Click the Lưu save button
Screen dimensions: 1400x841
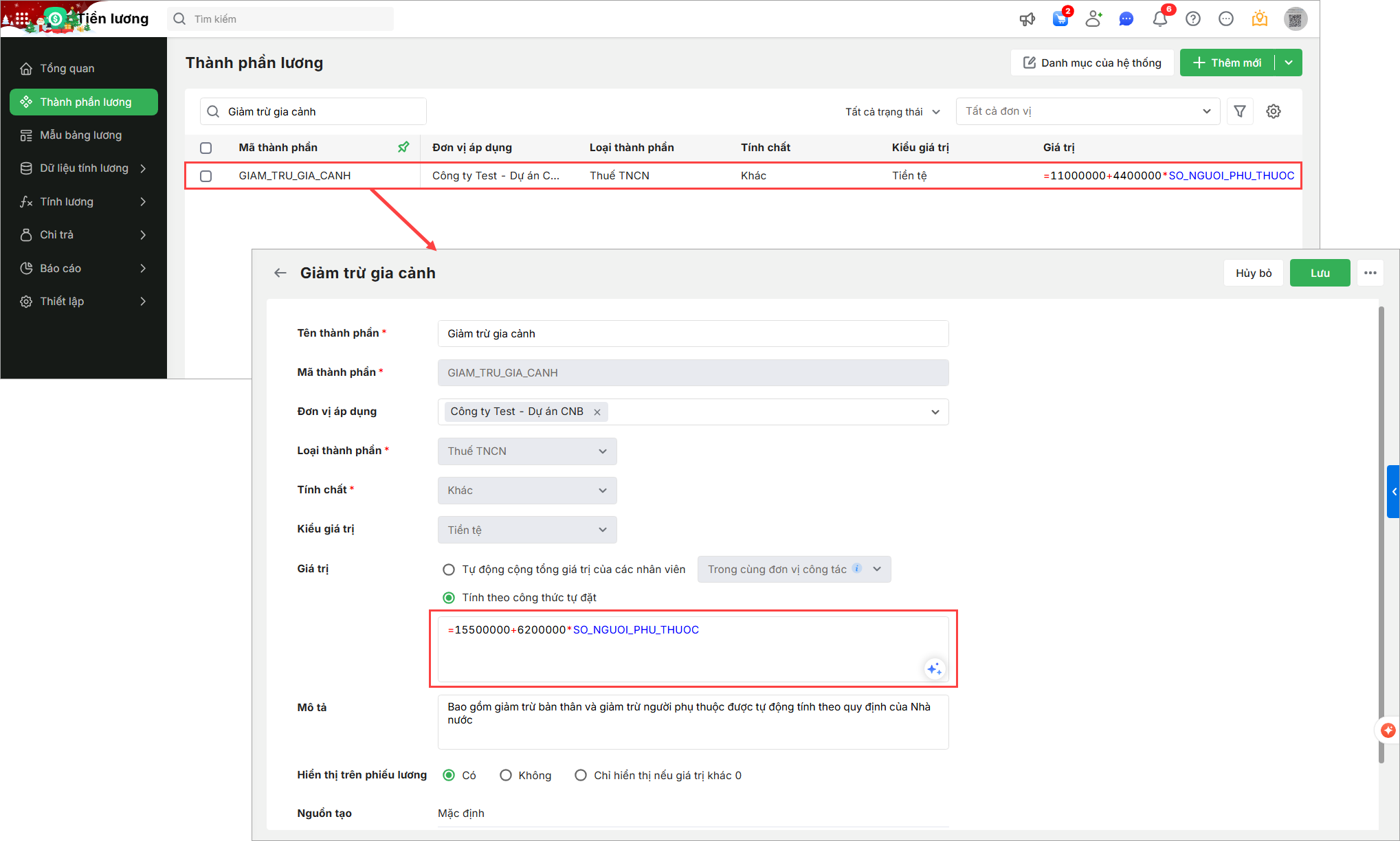[1320, 273]
